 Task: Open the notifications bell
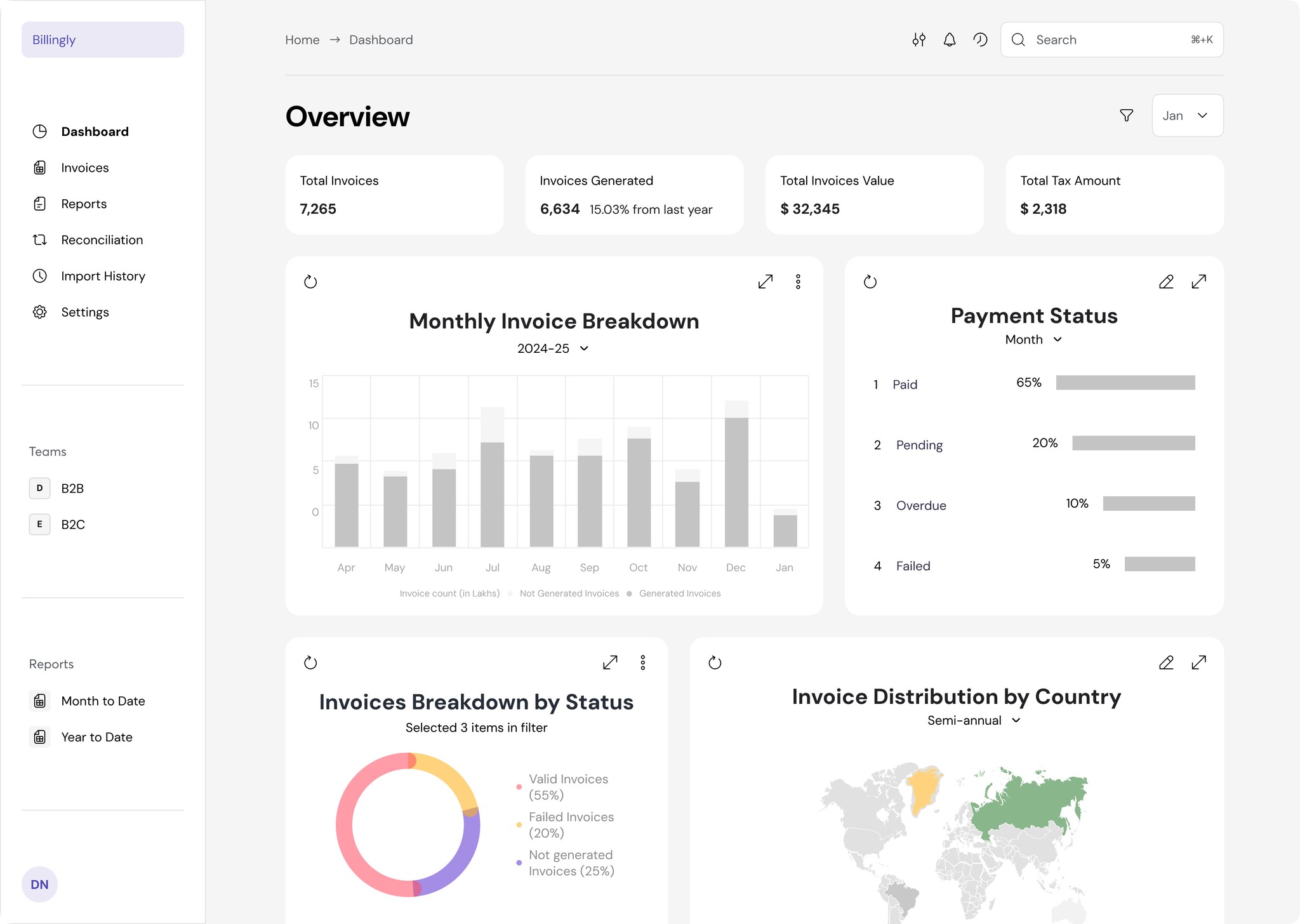(950, 39)
